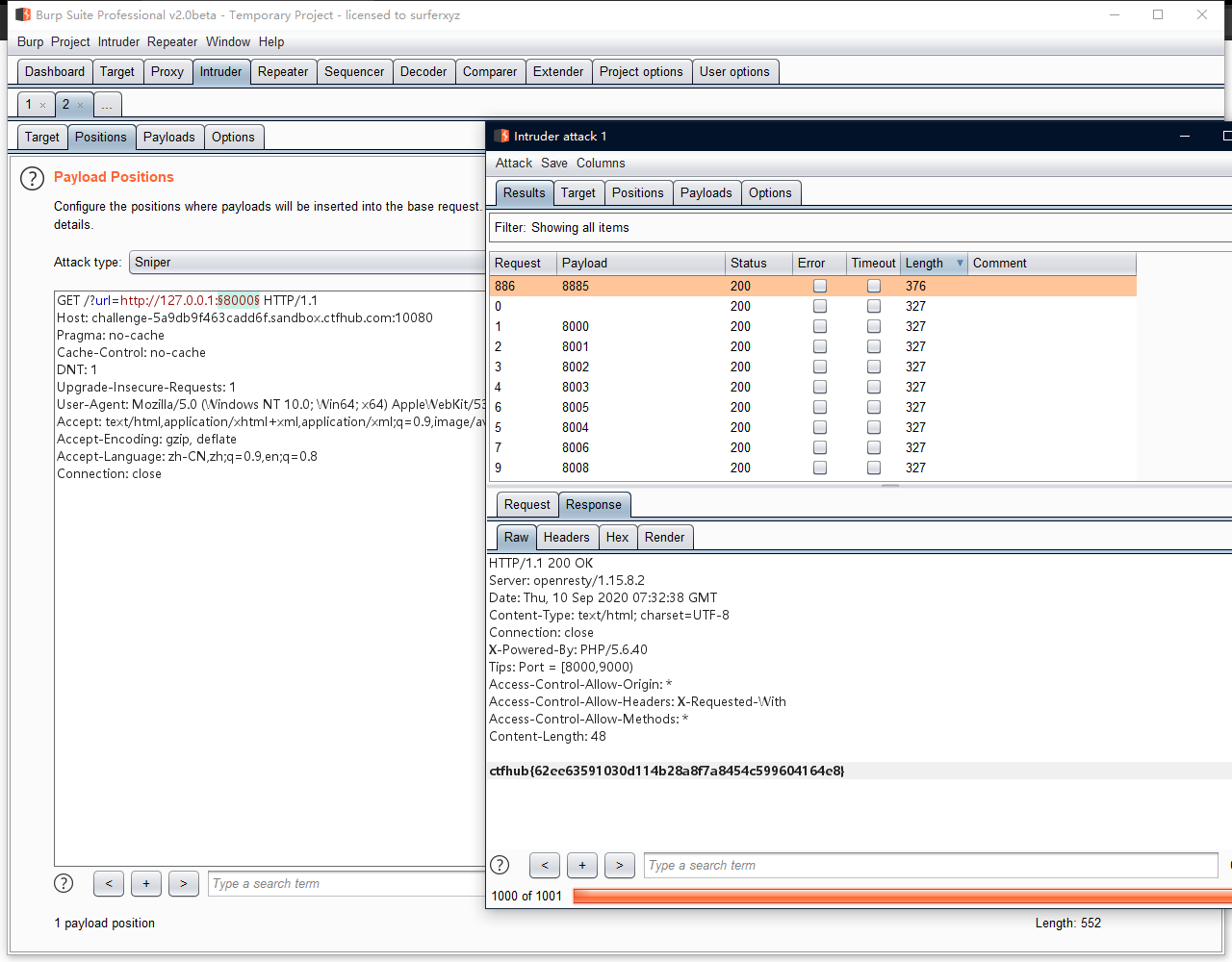1232x962 pixels.
Task: Open the Window menu
Action: [x=228, y=41]
